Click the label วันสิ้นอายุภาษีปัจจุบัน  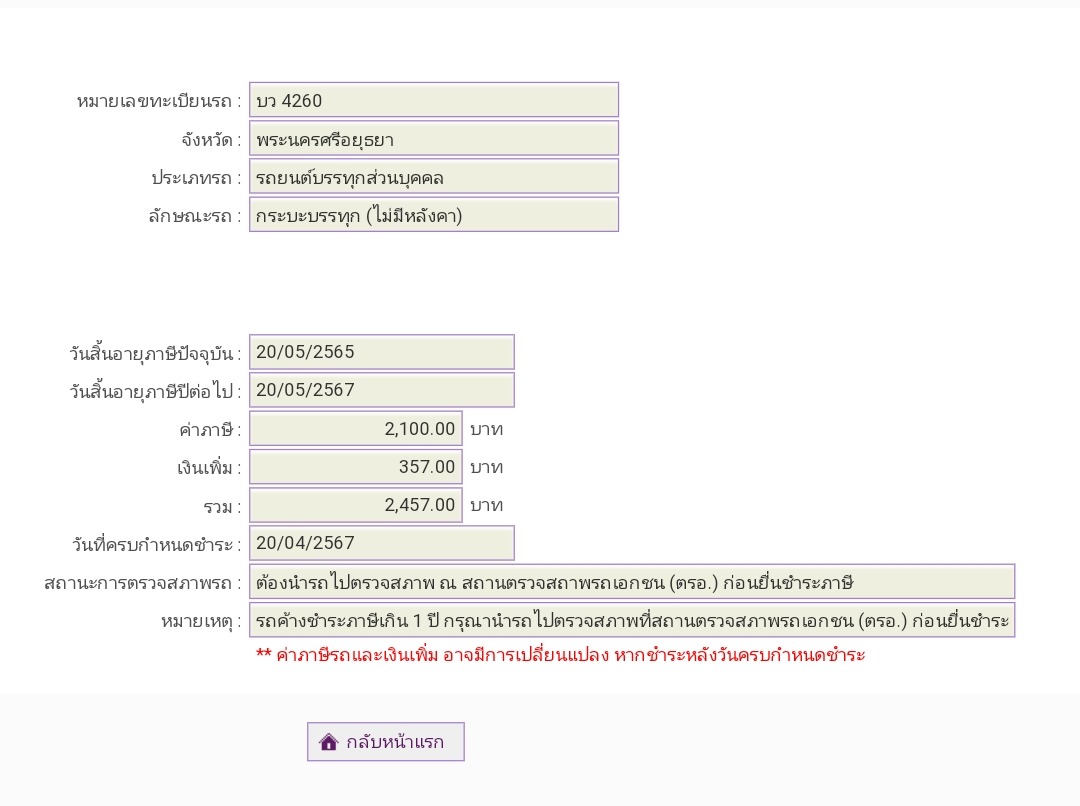pyautogui.click(x=155, y=353)
